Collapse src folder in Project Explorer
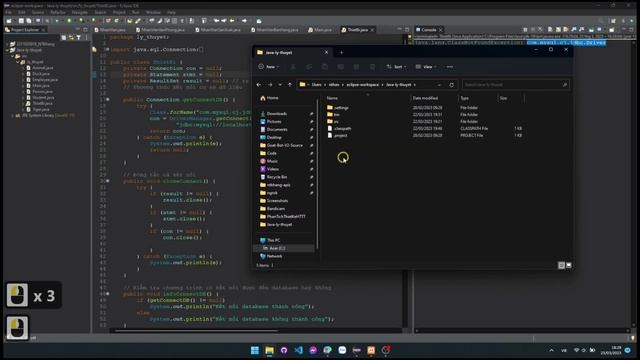 click(13, 56)
